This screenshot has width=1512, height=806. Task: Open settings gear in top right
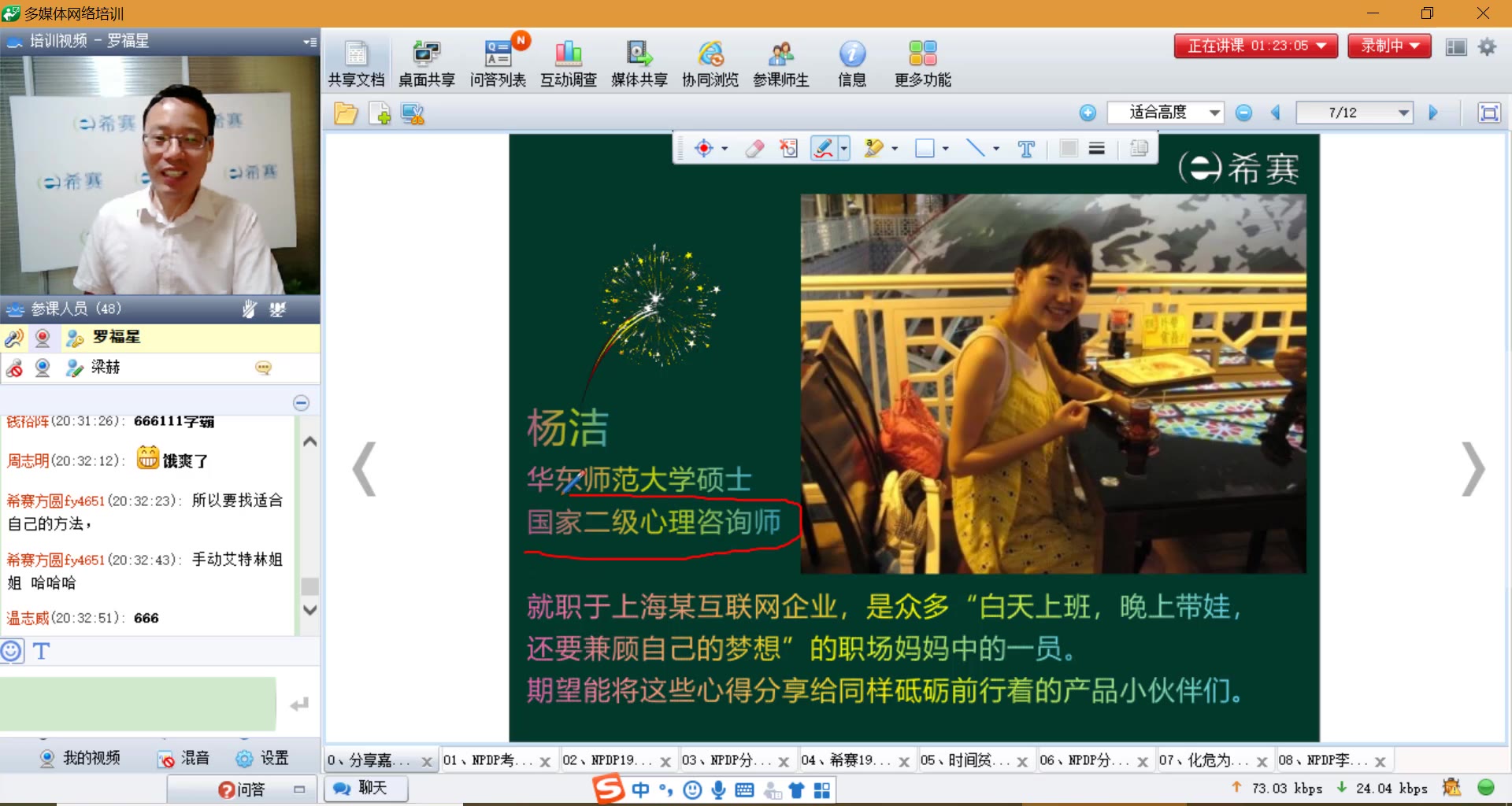point(1487,46)
